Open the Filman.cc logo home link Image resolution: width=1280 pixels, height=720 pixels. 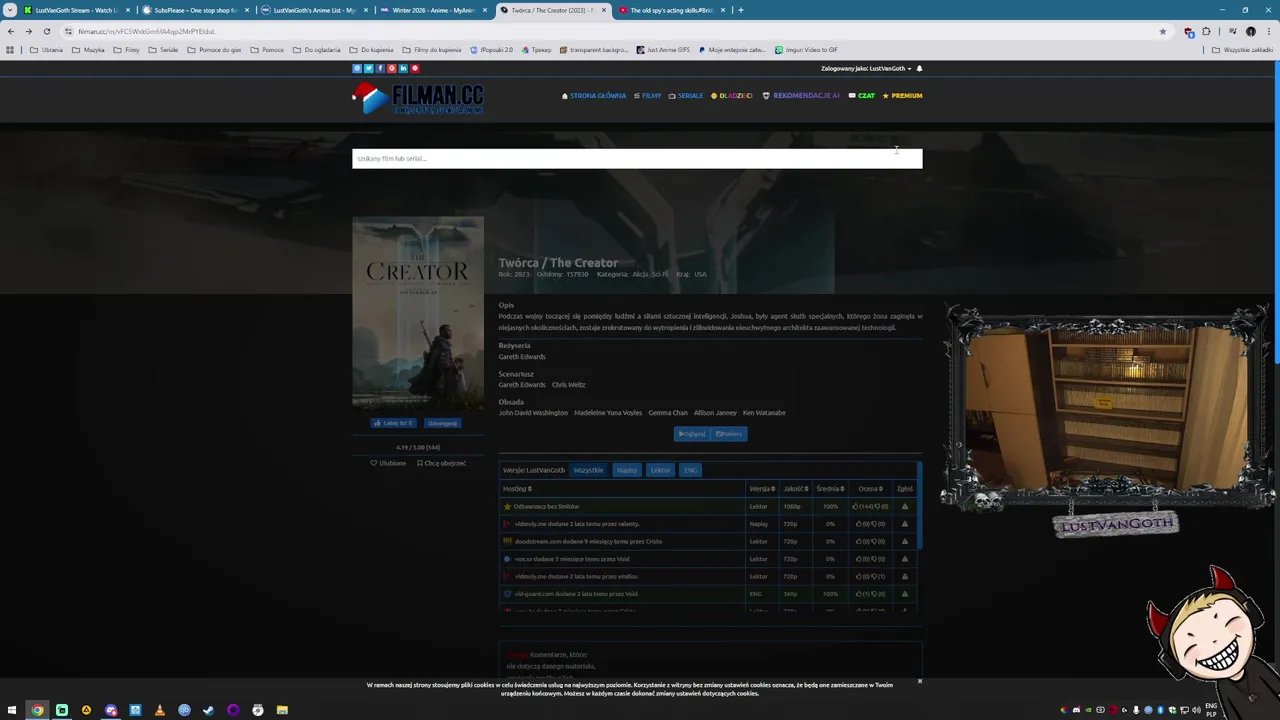coord(418,98)
